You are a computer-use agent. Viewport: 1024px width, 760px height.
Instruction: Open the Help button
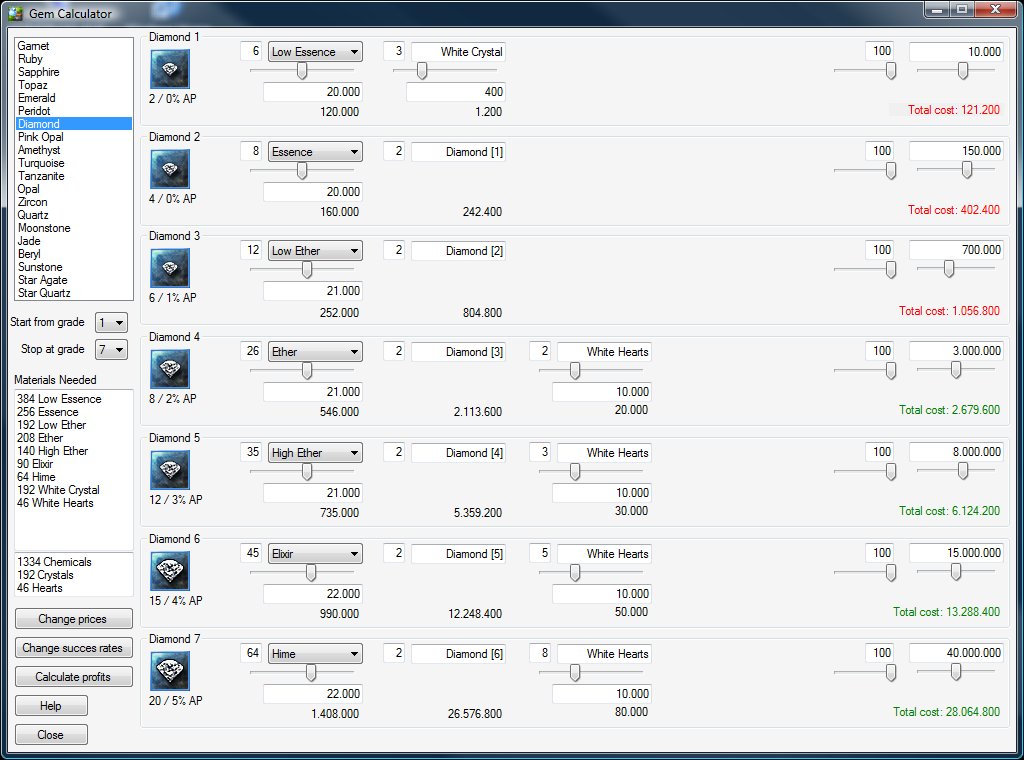click(x=51, y=706)
